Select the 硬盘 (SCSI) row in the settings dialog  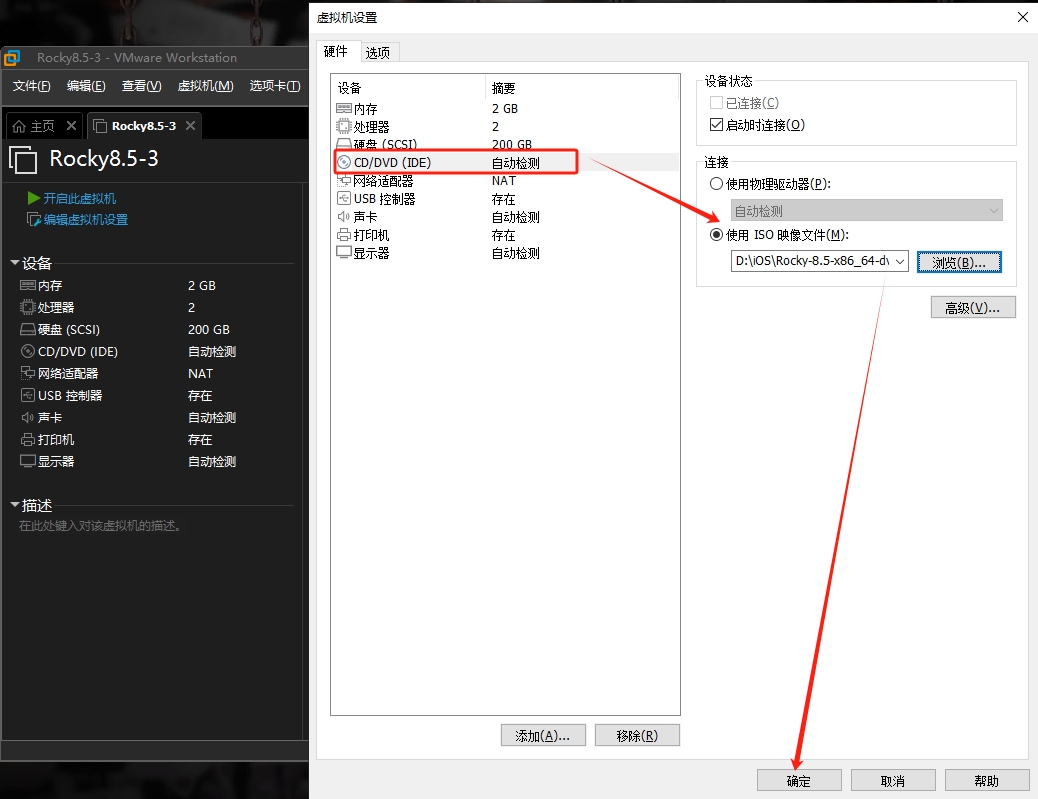pyautogui.click(x=506, y=144)
